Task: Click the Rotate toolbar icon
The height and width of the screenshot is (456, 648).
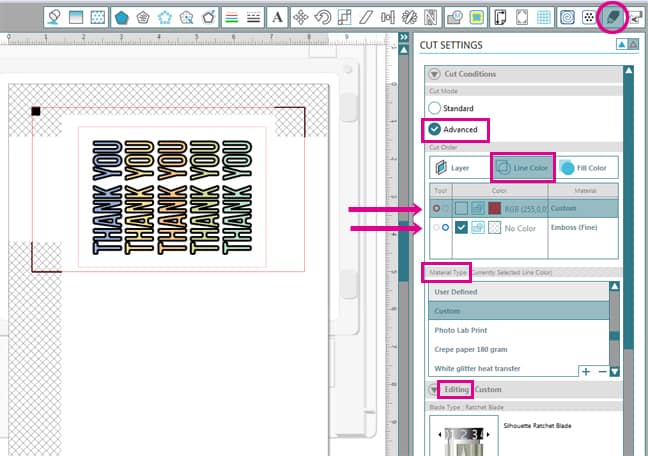Action: tap(323, 17)
